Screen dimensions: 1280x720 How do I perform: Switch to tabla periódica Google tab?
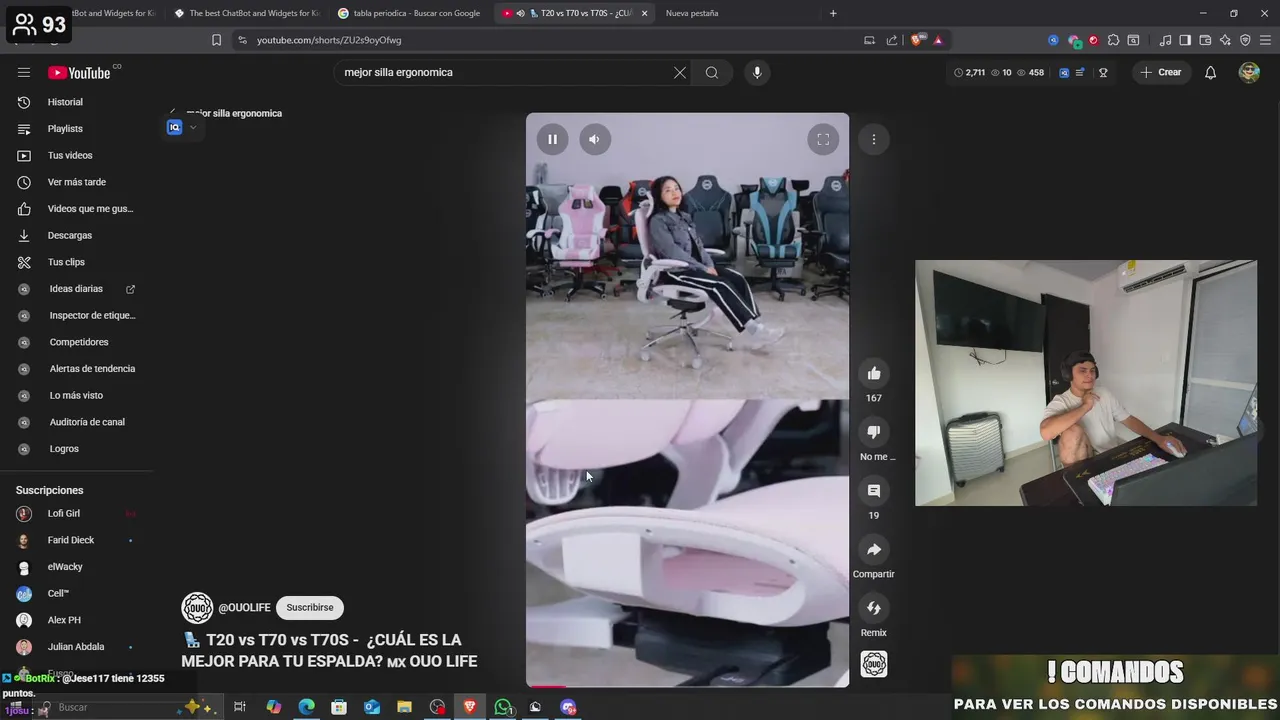pyautogui.click(x=410, y=13)
